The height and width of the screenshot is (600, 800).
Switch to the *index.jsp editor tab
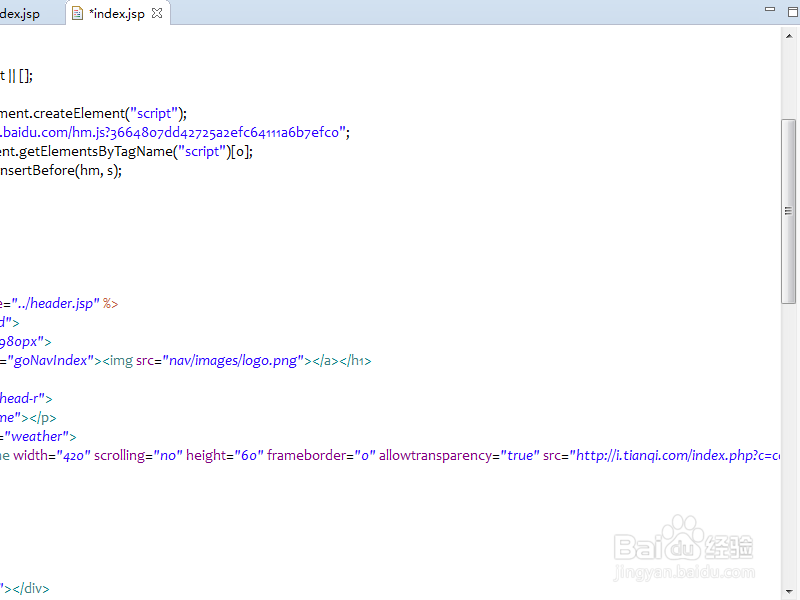(x=117, y=13)
